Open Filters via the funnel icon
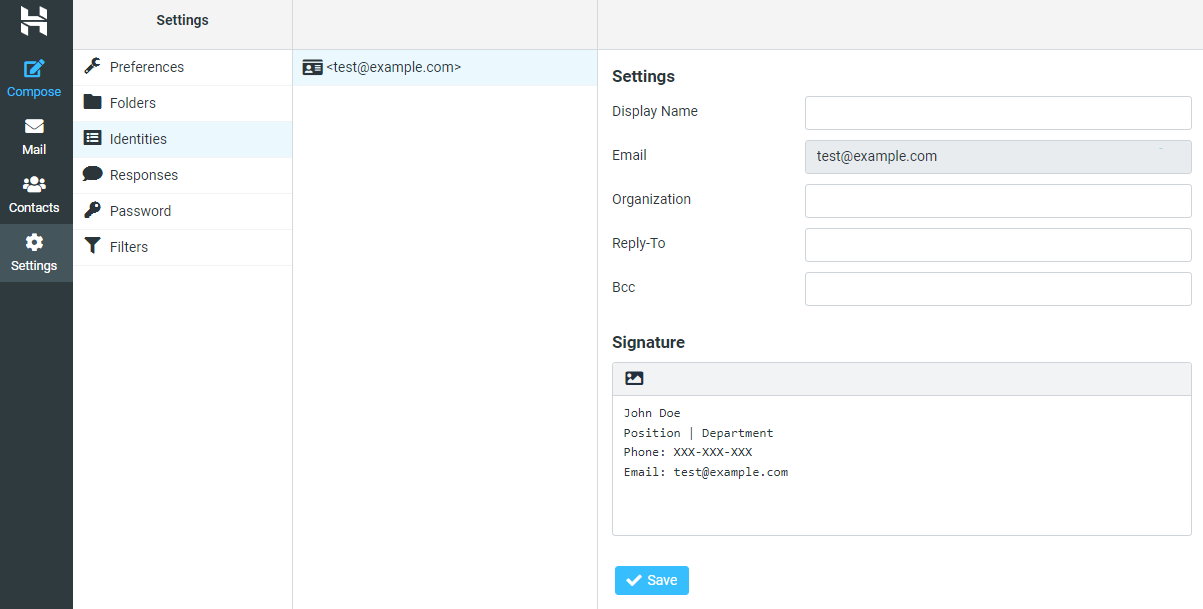This screenshot has width=1203, height=609. [x=92, y=246]
